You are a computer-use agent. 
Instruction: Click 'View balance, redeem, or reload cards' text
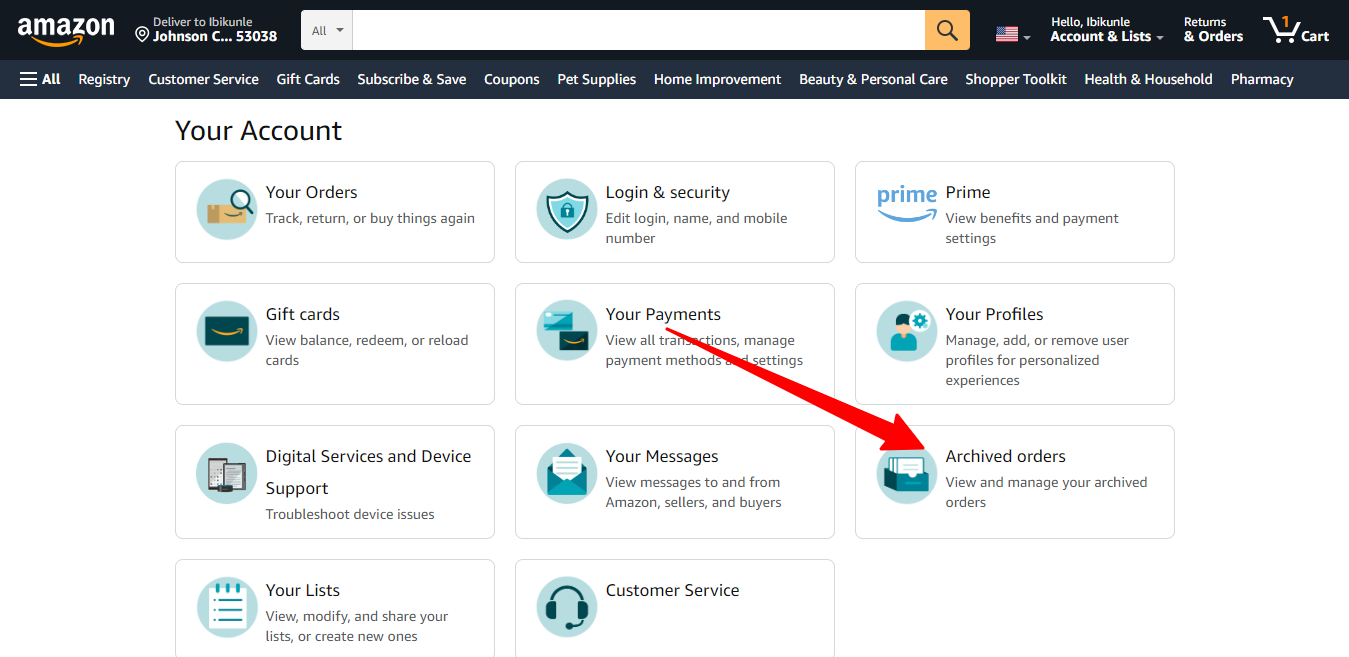(367, 350)
